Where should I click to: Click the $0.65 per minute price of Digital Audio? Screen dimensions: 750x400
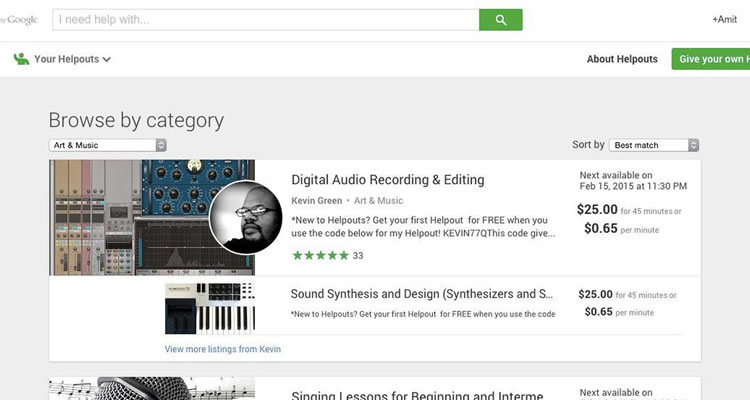(621, 229)
